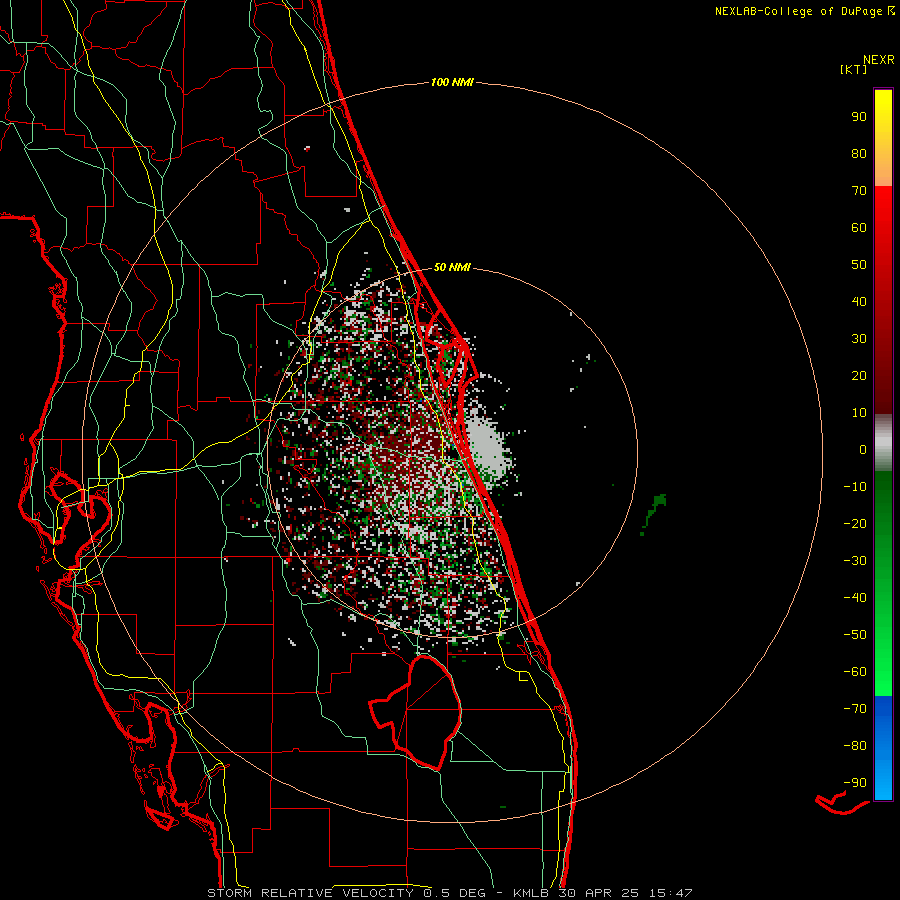900x900 pixels.
Task: Click the -30 value on the velocity scale
Action: coord(855,561)
